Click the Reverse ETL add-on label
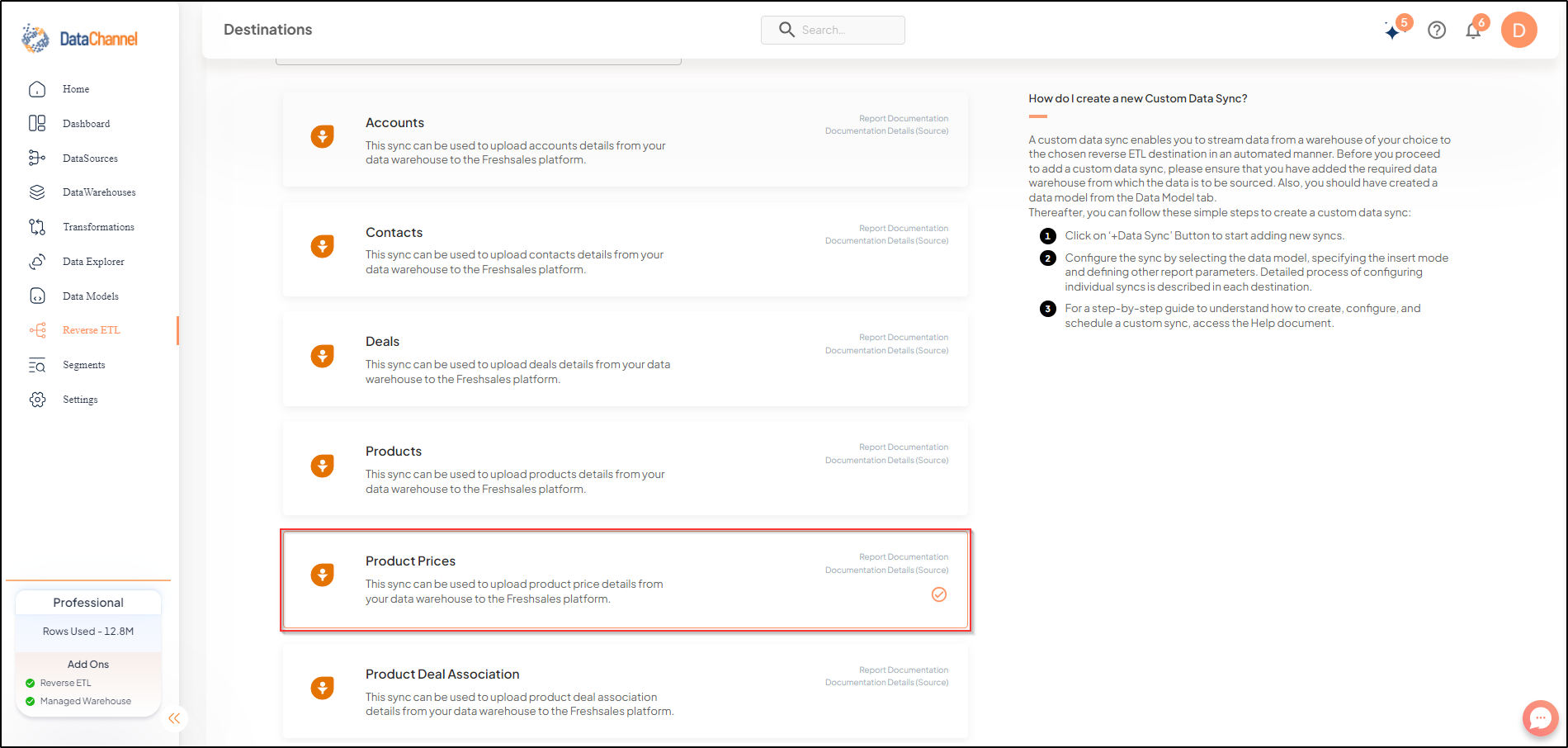 click(x=66, y=684)
